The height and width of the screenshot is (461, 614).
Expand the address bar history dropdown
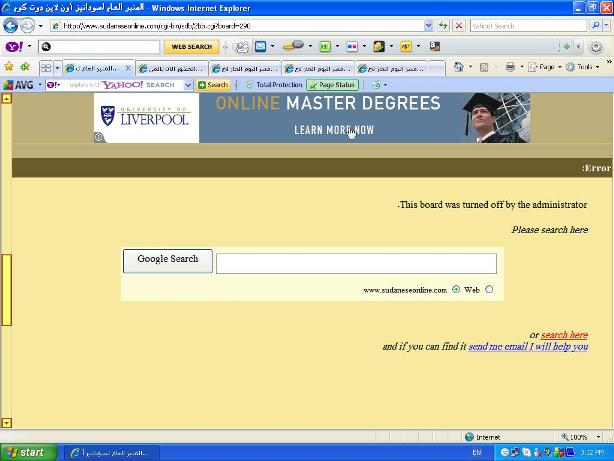(x=428, y=26)
